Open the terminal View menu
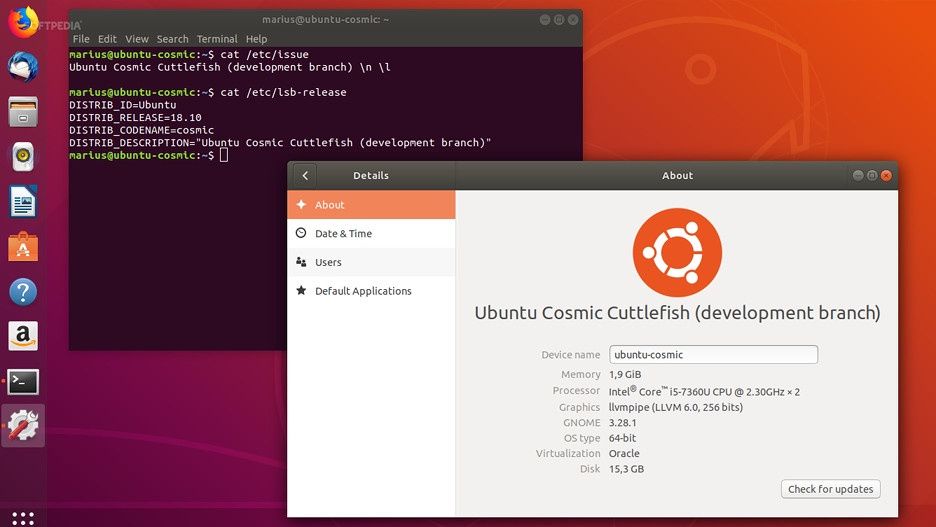 [137, 39]
